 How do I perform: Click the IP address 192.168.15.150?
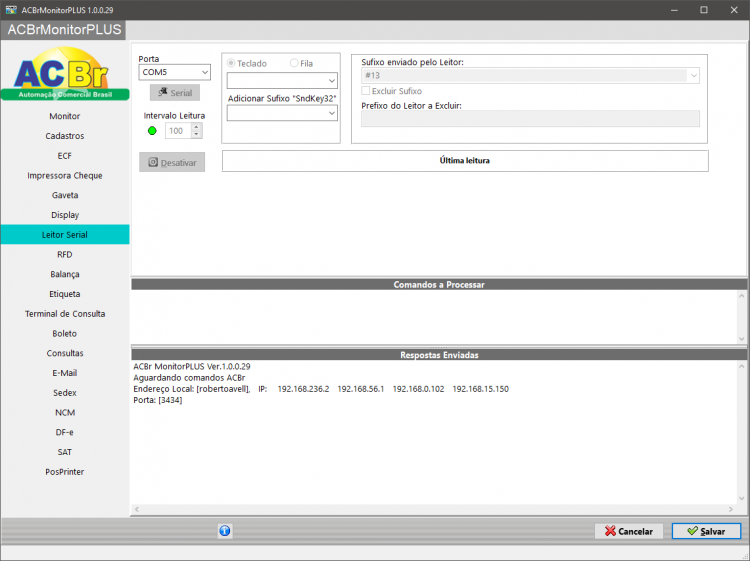click(480, 389)
